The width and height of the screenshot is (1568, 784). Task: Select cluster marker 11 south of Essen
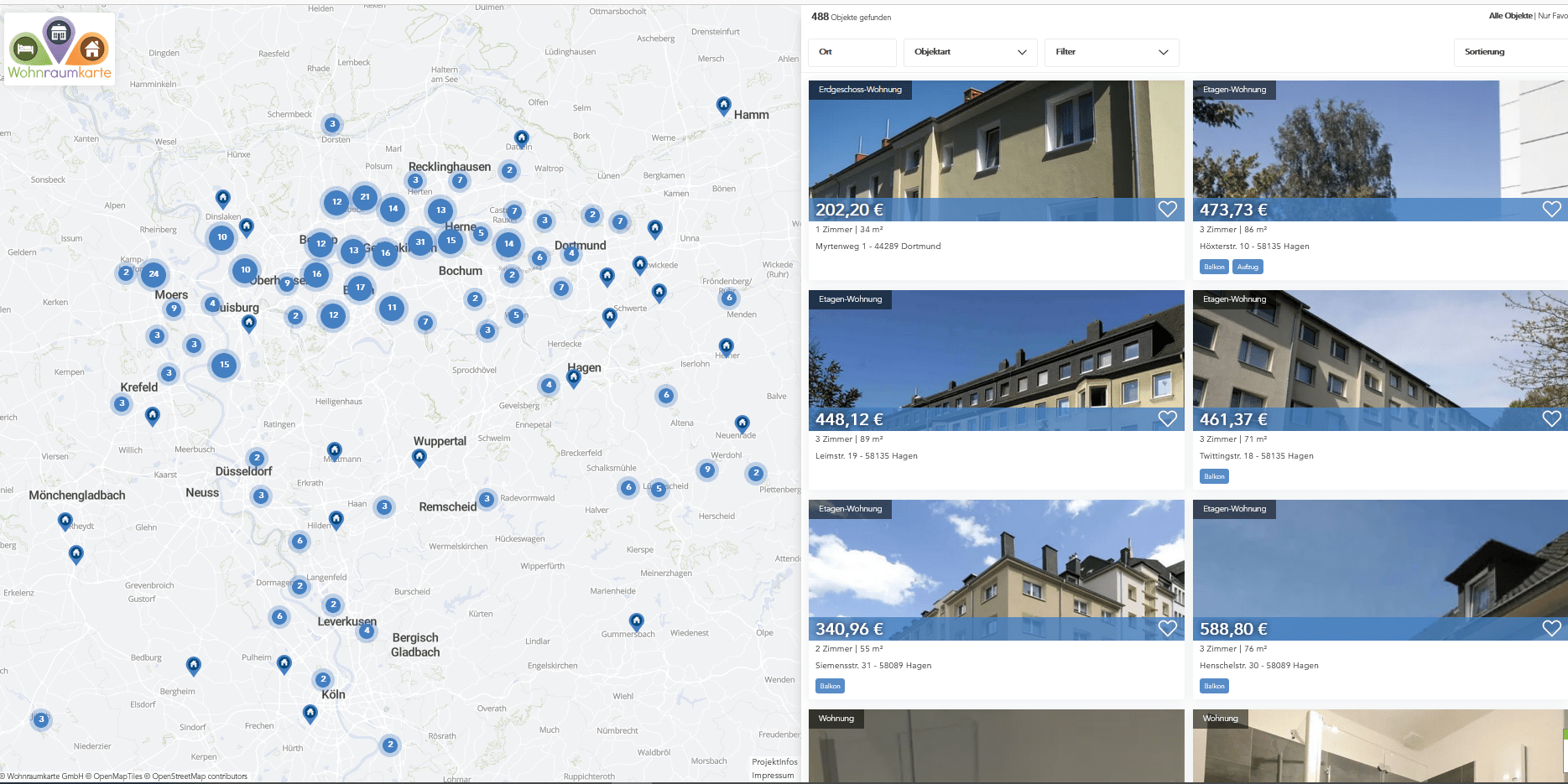point(392,308)
